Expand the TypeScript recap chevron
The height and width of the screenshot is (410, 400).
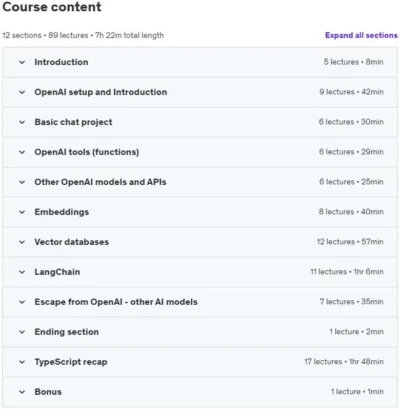pyautogui.click(x=22, y=362)
